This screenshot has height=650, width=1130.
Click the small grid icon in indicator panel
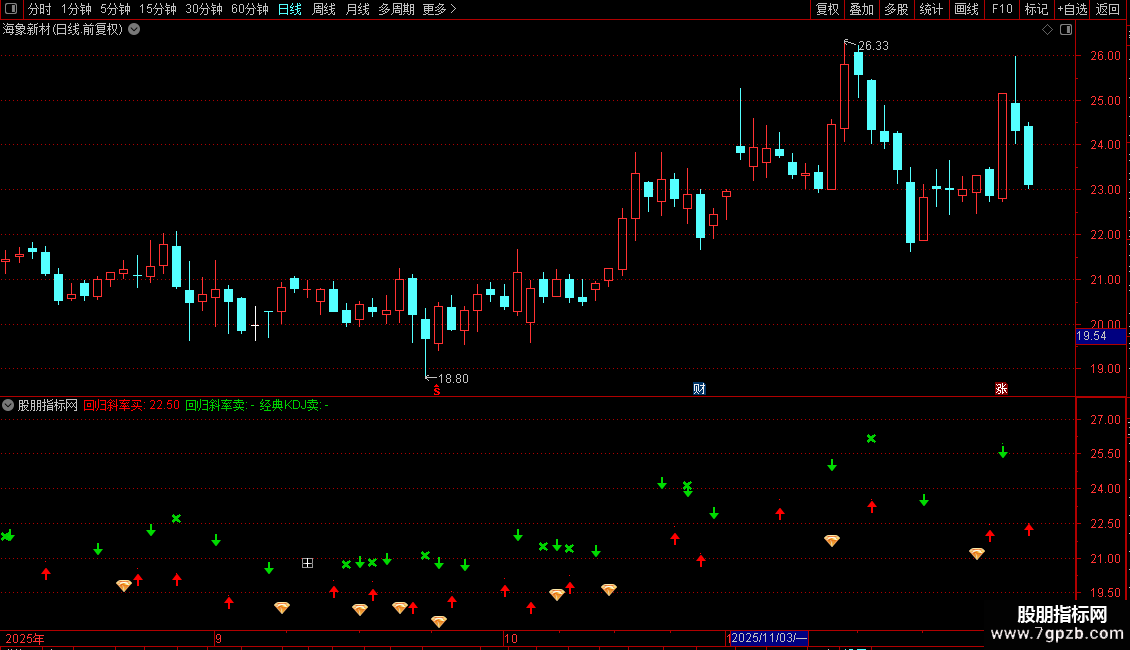308,563
